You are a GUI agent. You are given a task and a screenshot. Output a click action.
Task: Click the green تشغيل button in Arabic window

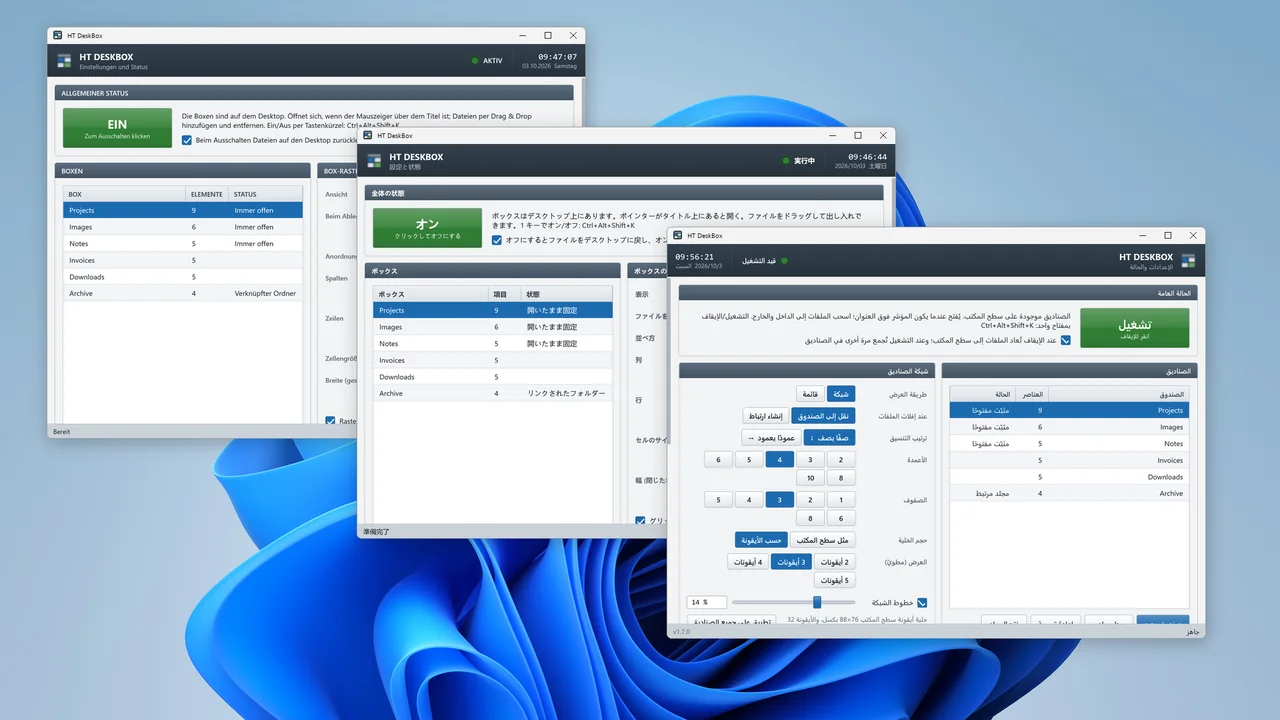click(x=1134, y=328)
